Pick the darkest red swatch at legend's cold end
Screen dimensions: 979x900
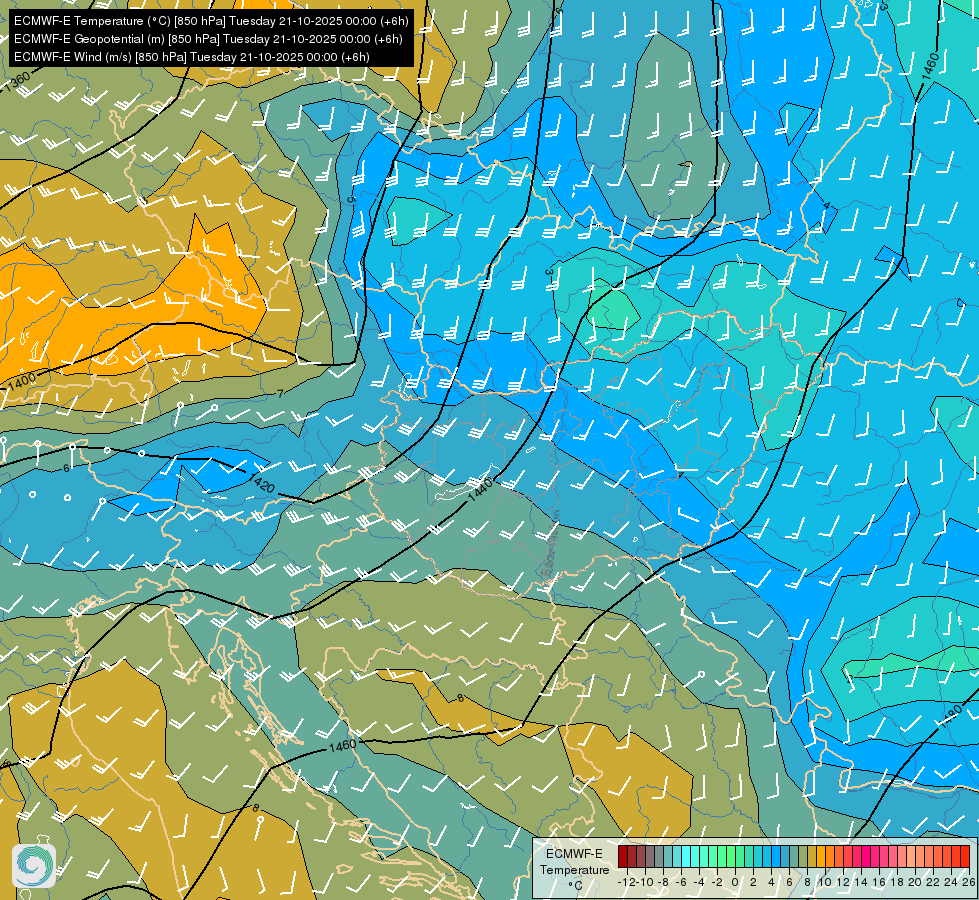(x=622, y=856)
